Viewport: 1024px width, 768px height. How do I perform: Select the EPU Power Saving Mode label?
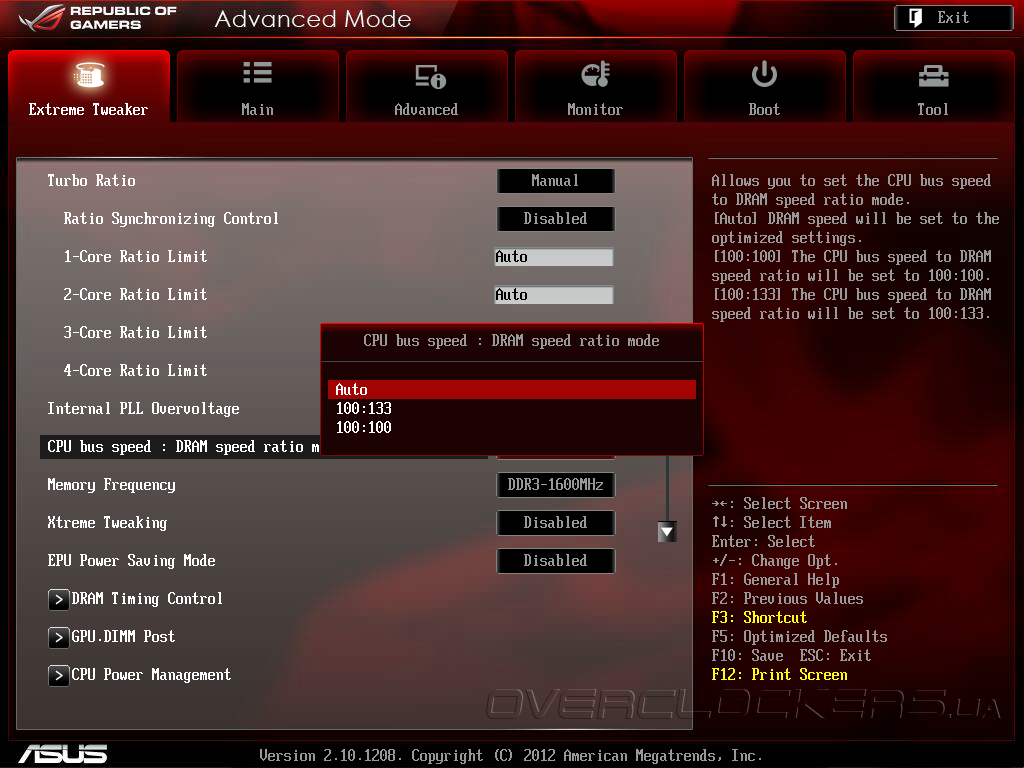pos(131,560)
